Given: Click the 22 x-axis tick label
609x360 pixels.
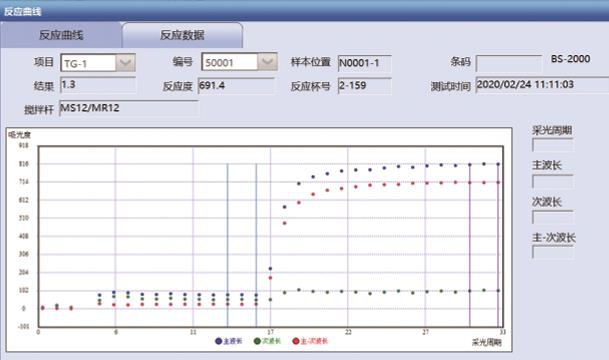Looking at the screenshot, I should click(348, 332).
